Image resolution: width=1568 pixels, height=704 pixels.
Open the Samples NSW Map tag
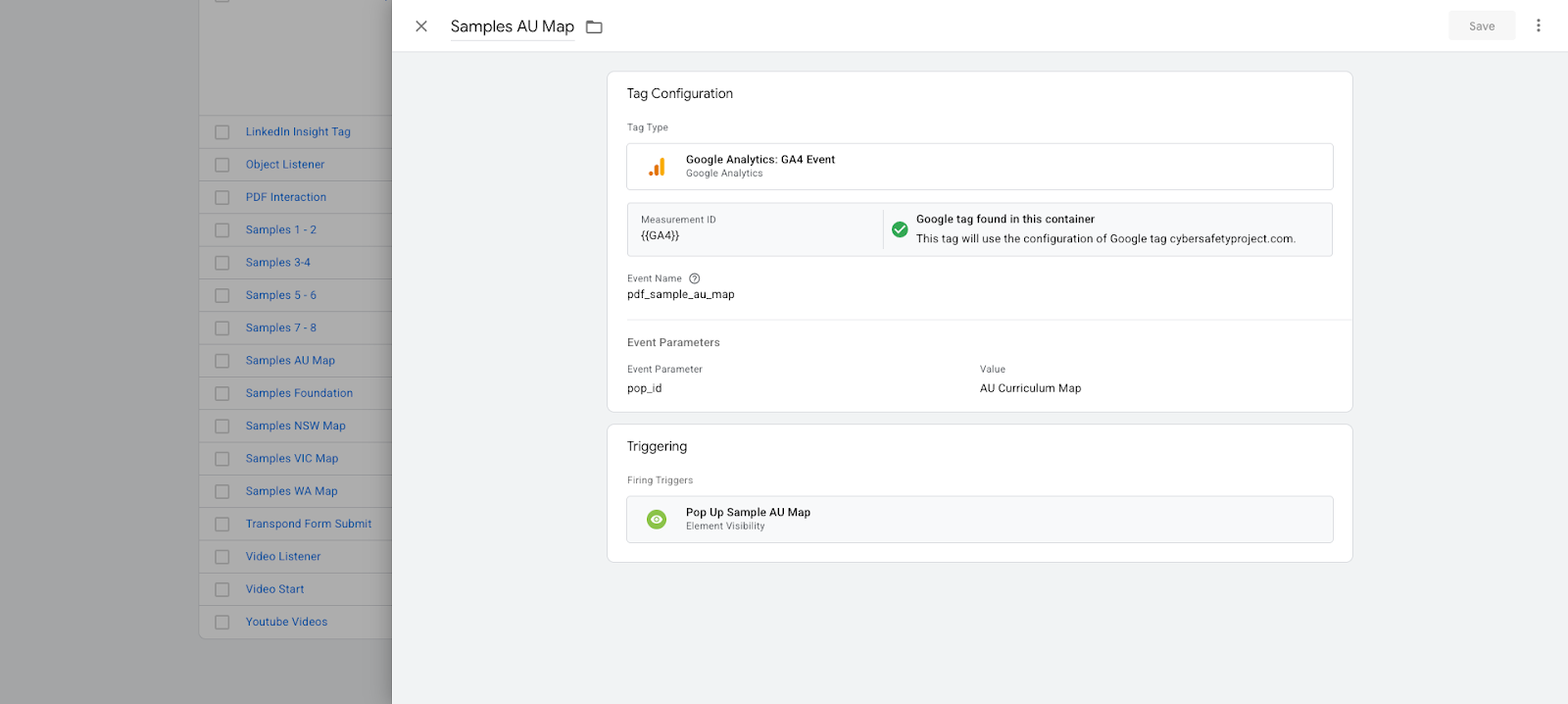click(295, 426)
